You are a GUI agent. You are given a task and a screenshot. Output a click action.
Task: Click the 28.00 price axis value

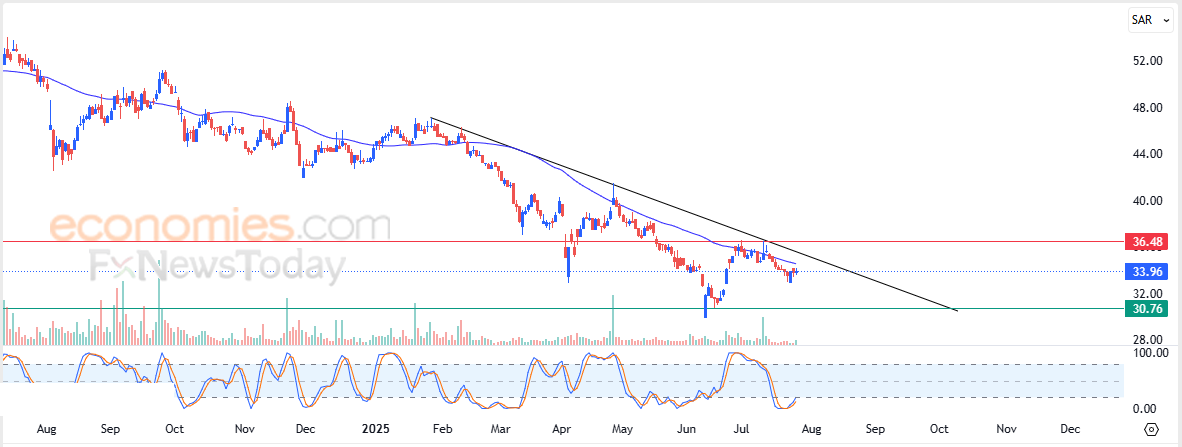click(x=1149, y=340)
